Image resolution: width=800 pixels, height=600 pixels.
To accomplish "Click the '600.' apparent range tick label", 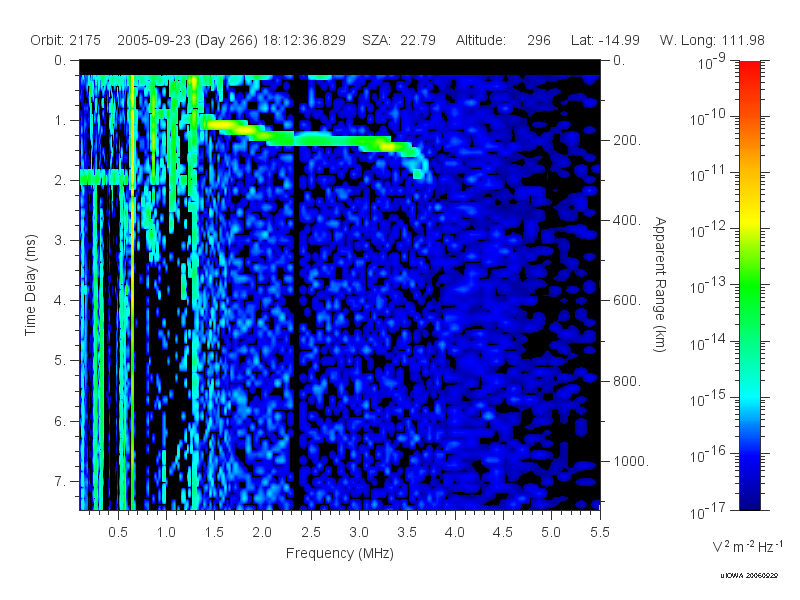I will (x=627, y=301).
